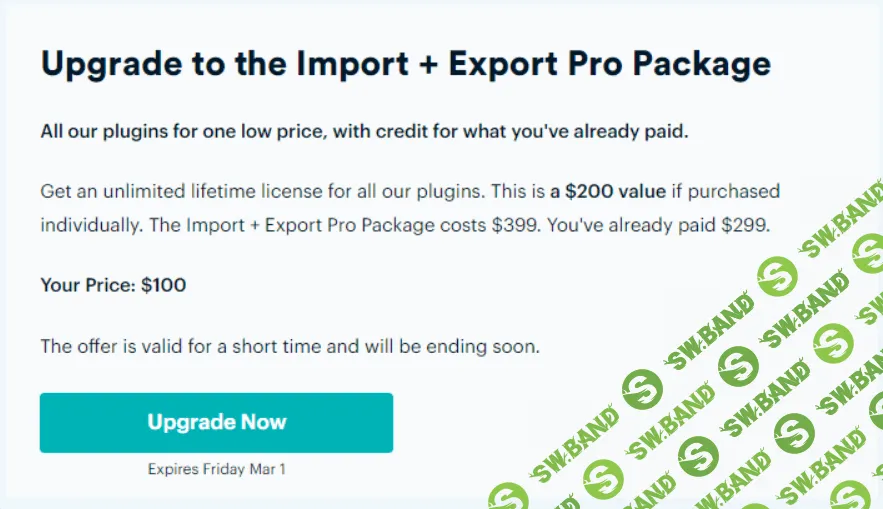Click the Upgrade Now button

tap(216, 422)
